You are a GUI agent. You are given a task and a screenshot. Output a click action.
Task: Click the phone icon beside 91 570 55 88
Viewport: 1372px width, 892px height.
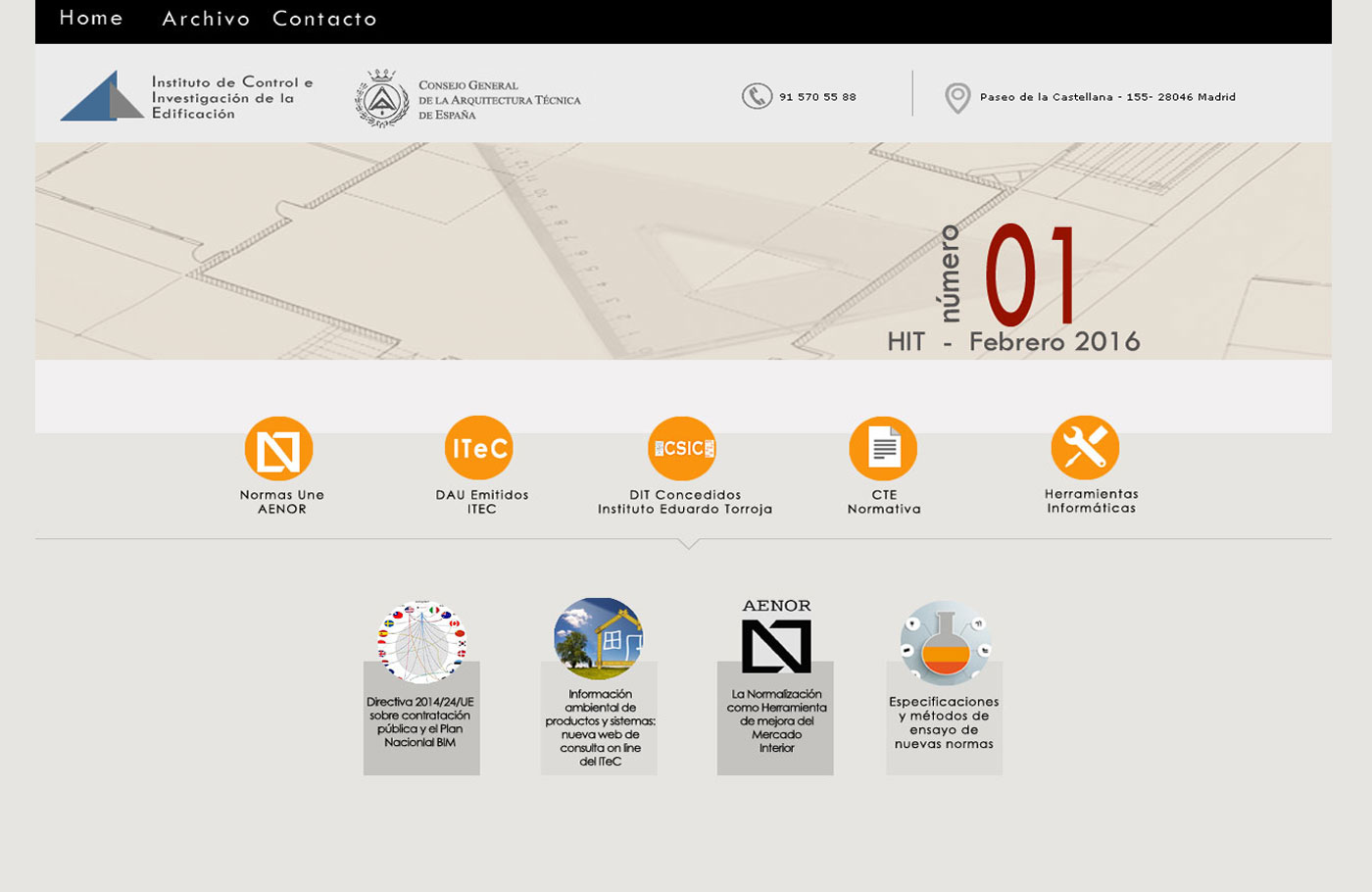point(757,96)
